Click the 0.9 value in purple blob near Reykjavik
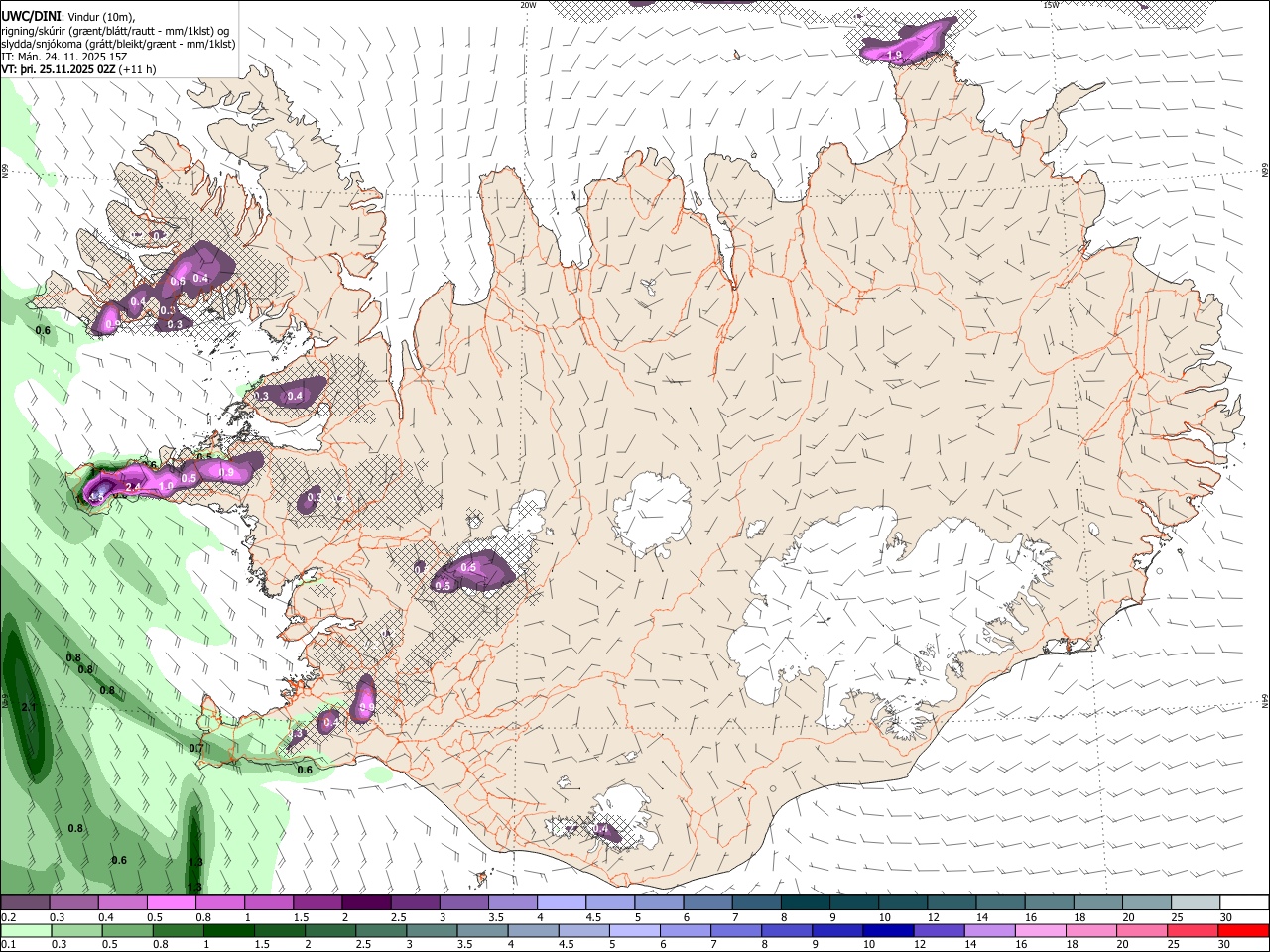 pos(366,707)
